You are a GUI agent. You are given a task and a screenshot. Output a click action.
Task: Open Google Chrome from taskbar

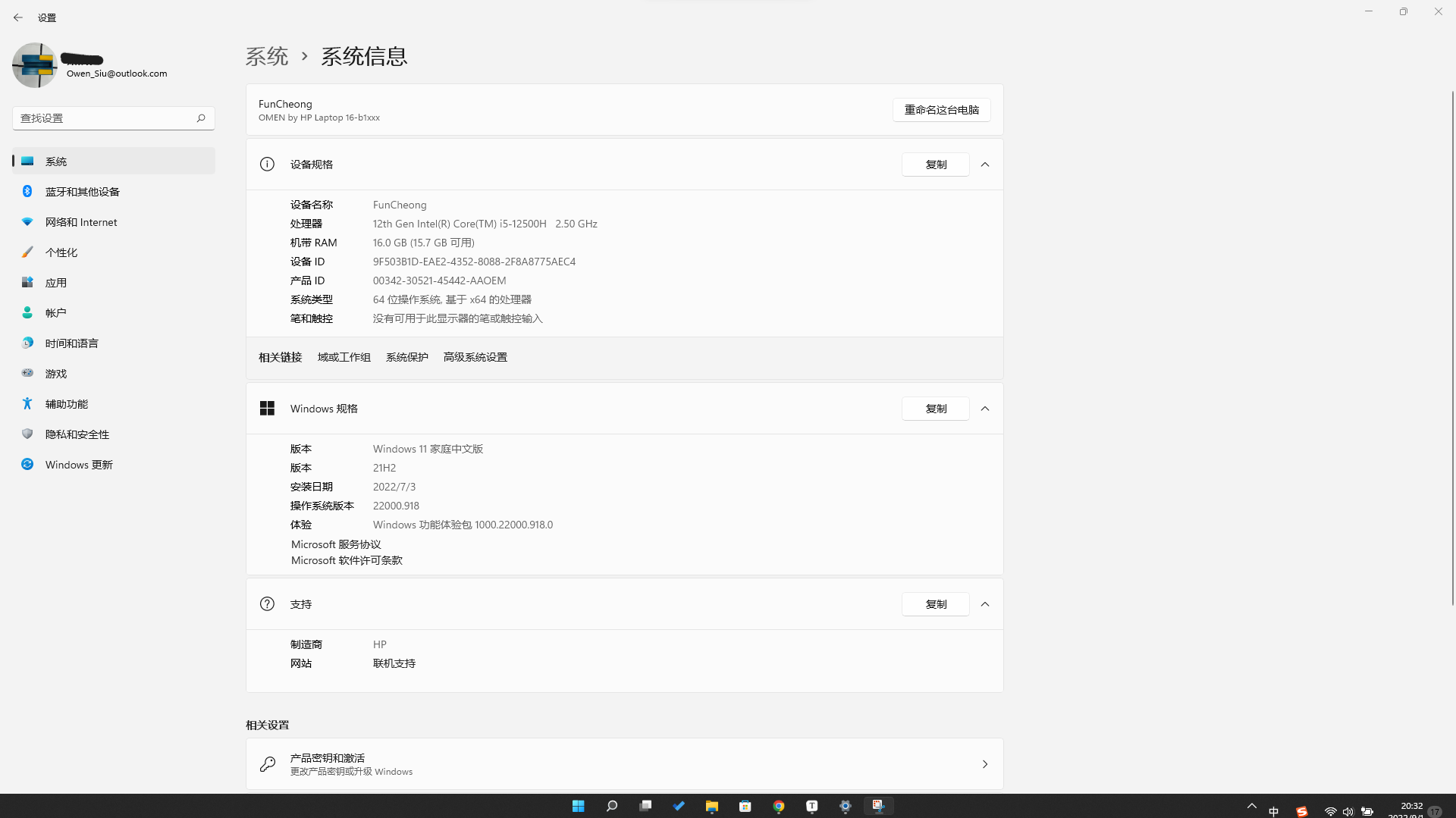(779, 806)
